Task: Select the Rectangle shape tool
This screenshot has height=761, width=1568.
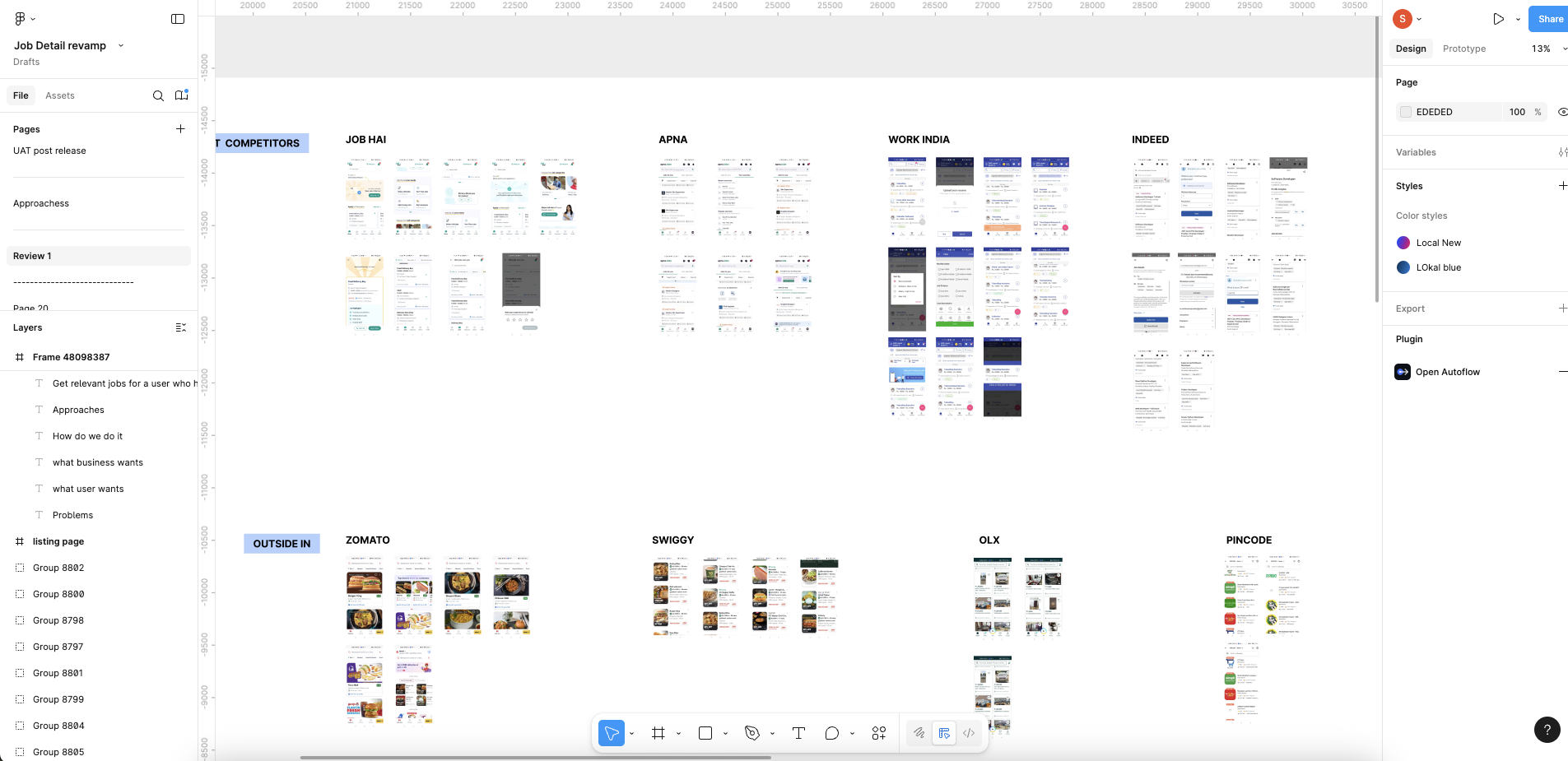Action: click(x=705, y=733)
